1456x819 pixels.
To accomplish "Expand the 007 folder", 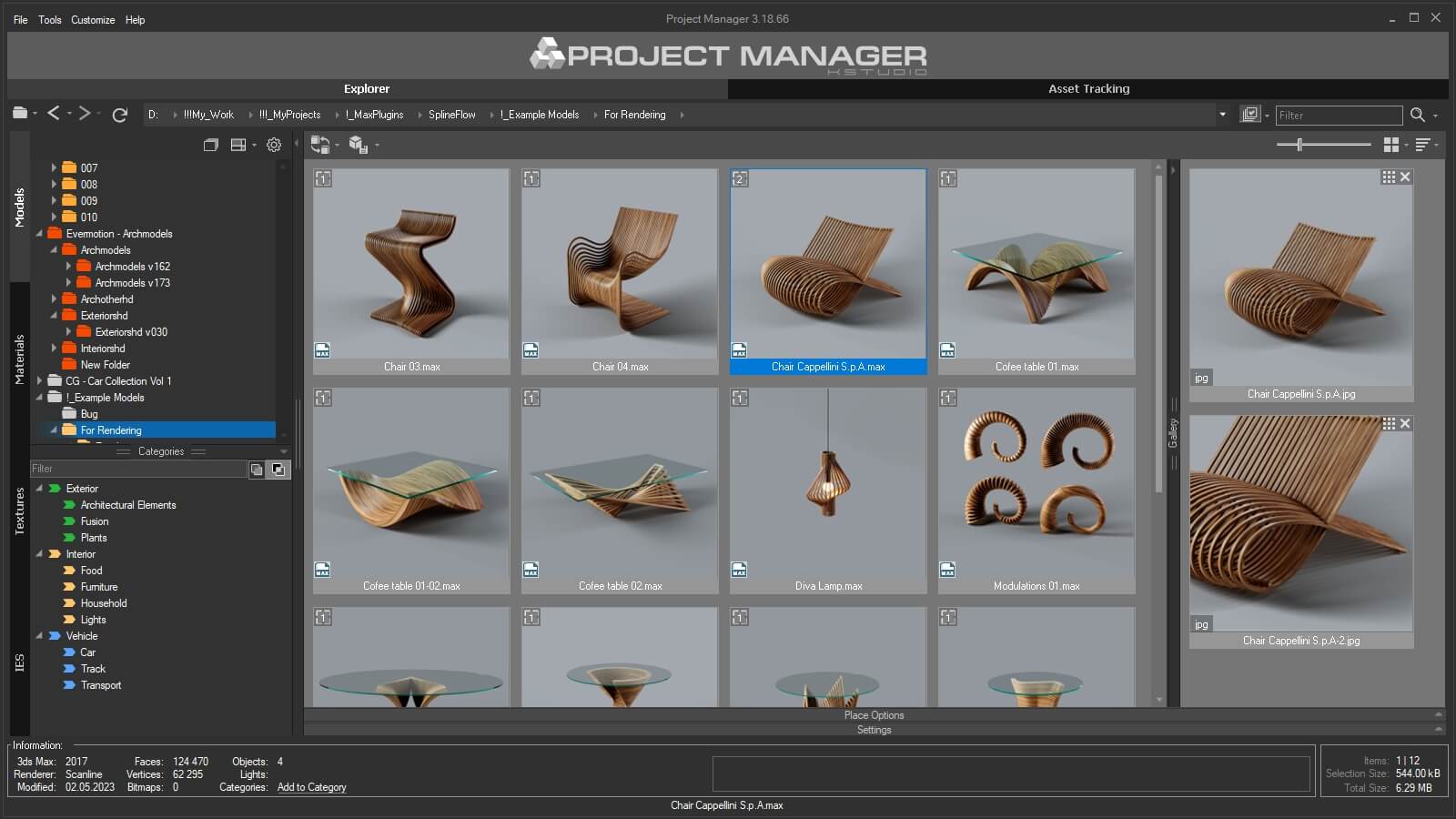I will click(x=54, y=167).
